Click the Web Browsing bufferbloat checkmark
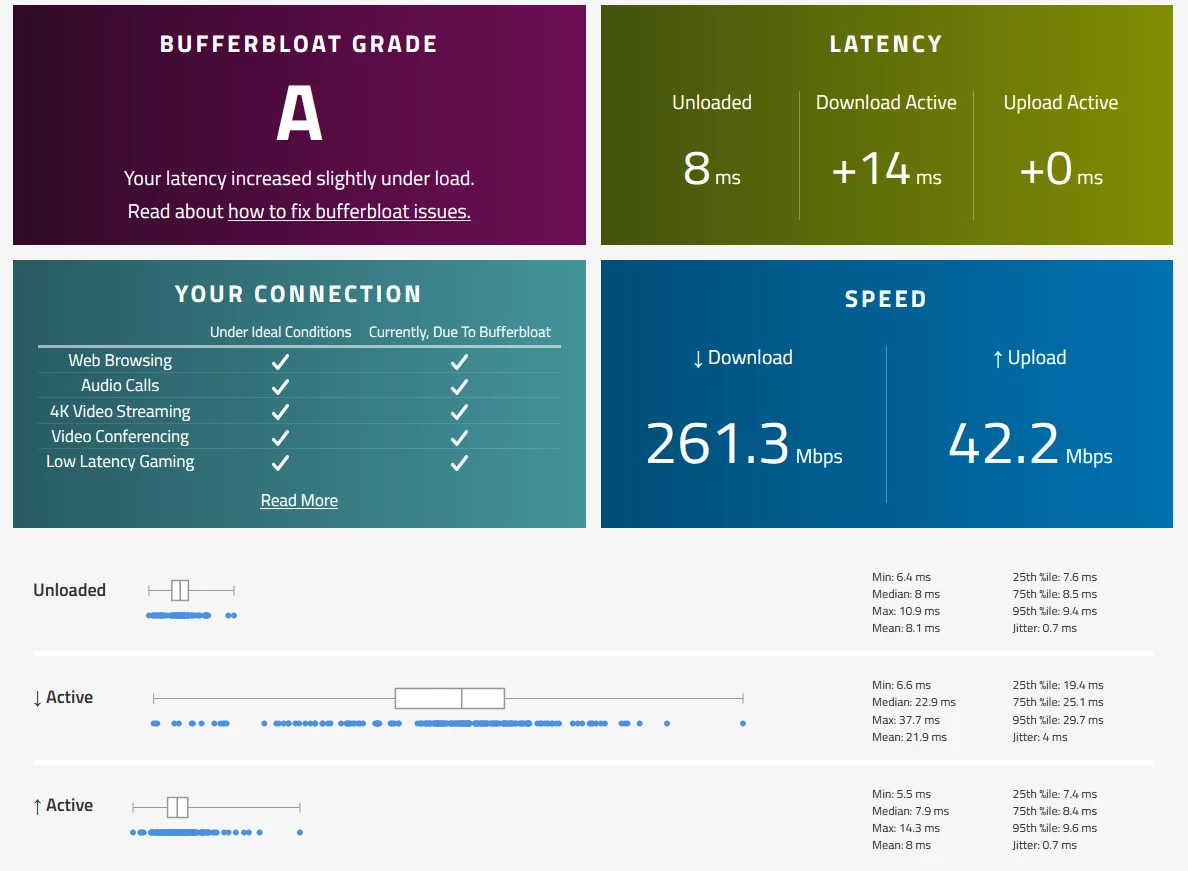 (x=459, y=362)
